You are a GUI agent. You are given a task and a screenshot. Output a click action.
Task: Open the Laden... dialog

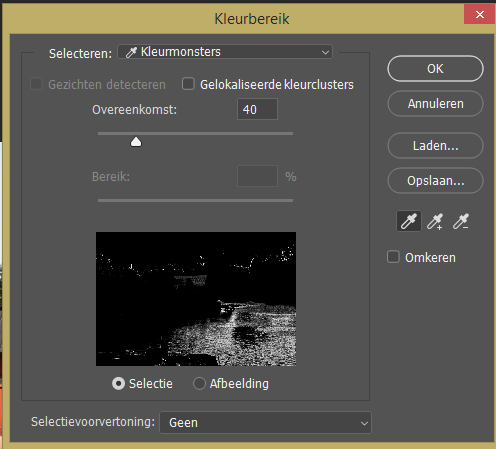[x=435, y=146]
